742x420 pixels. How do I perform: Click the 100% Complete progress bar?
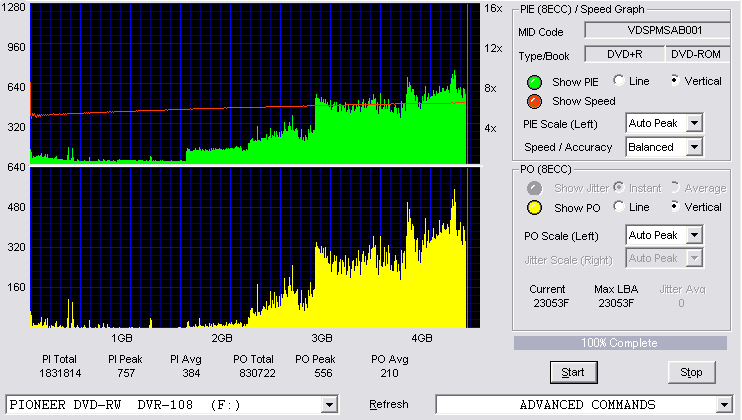coord(620,343)
